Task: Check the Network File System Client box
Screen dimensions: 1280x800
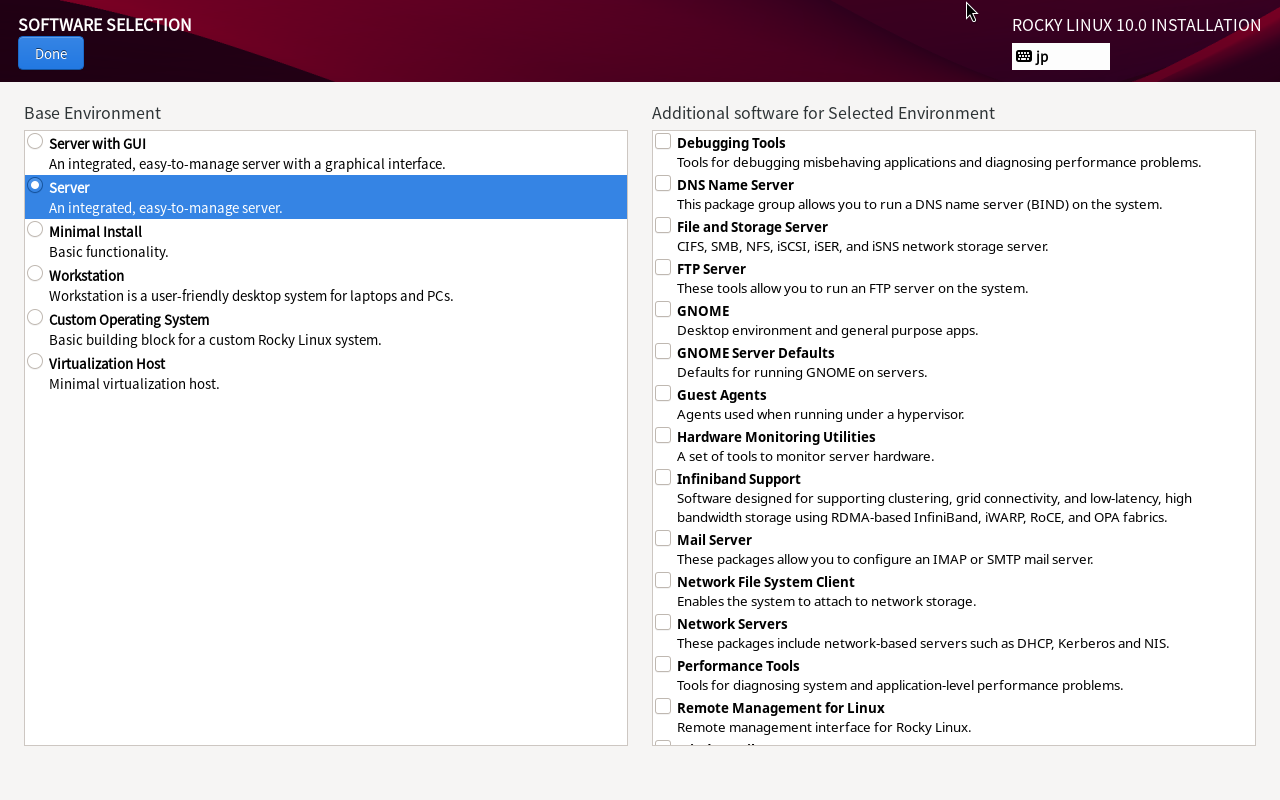Action: [x=663, y=580]
